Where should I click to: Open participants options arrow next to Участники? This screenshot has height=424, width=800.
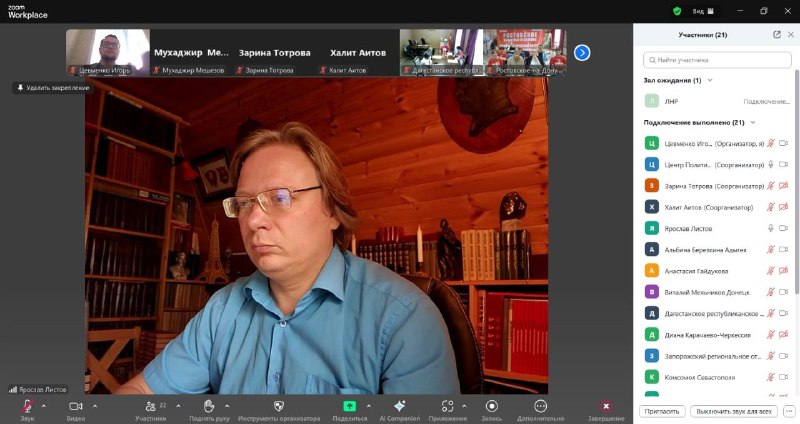pyautogui.click(x=178, y=406)
